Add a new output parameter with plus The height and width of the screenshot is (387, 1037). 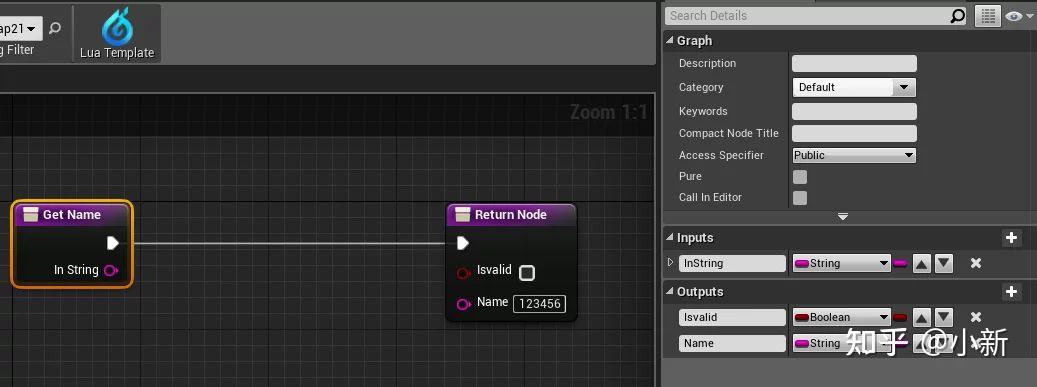pyautogui.click(x=1011, y=292)
